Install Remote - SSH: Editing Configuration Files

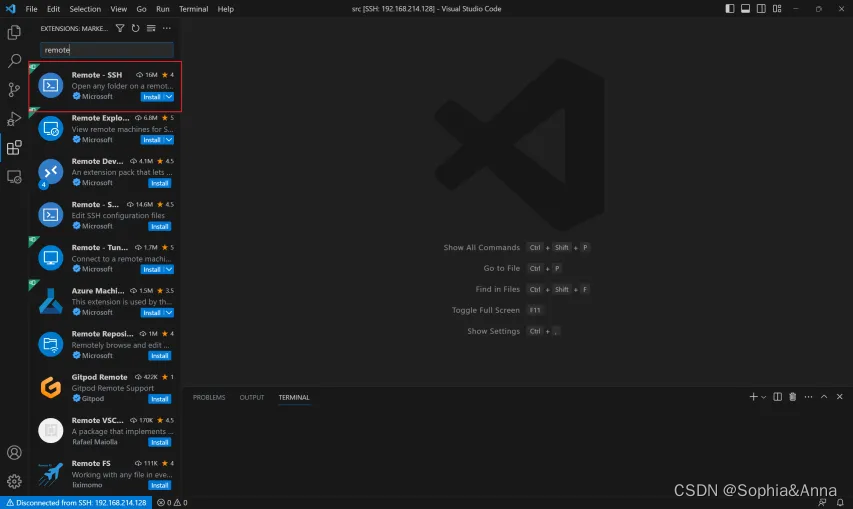coord(160,226)
